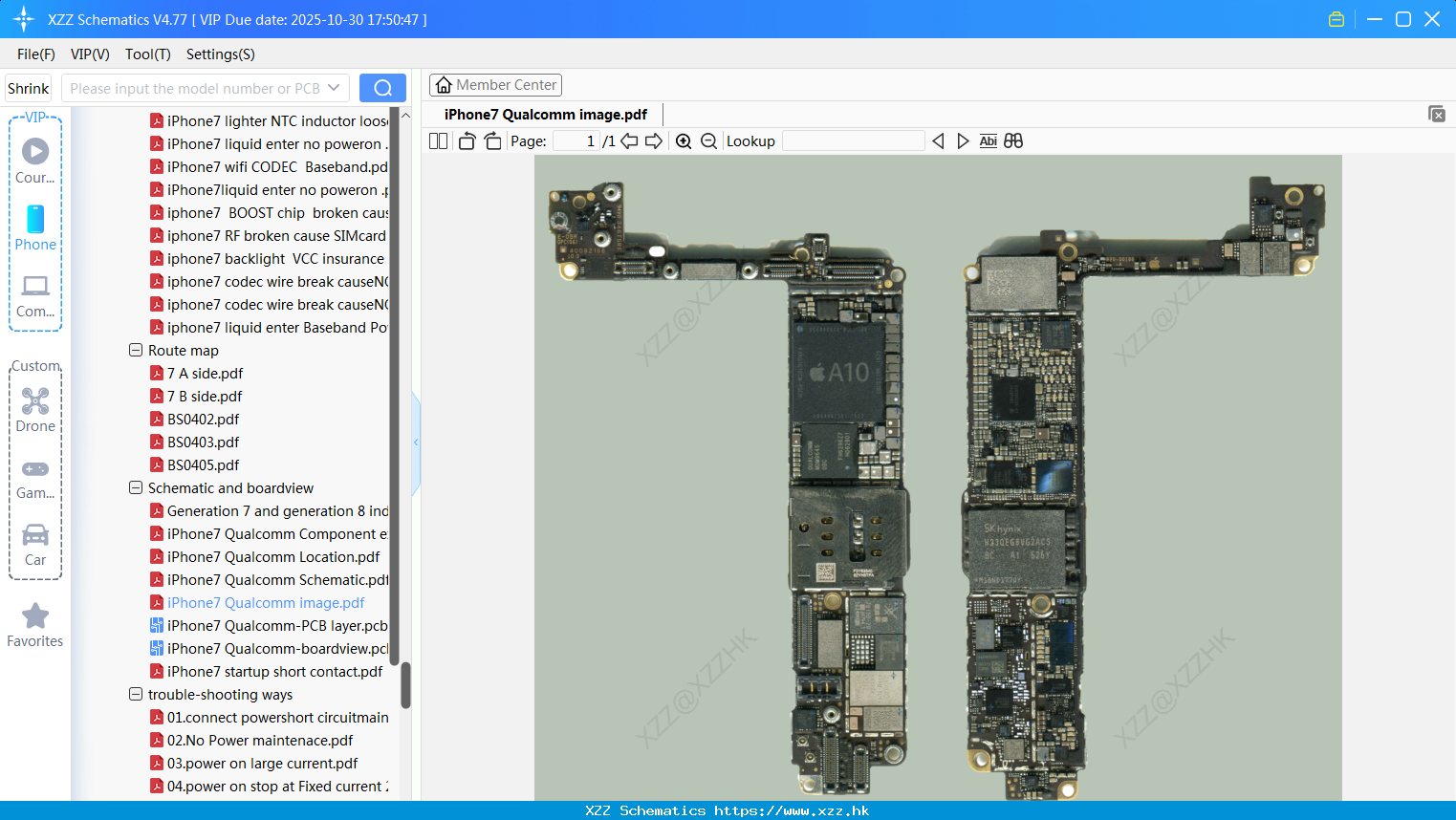1456x820 pixels.
Task: Open Favorites in the sidebar
Action: [35, 626]
